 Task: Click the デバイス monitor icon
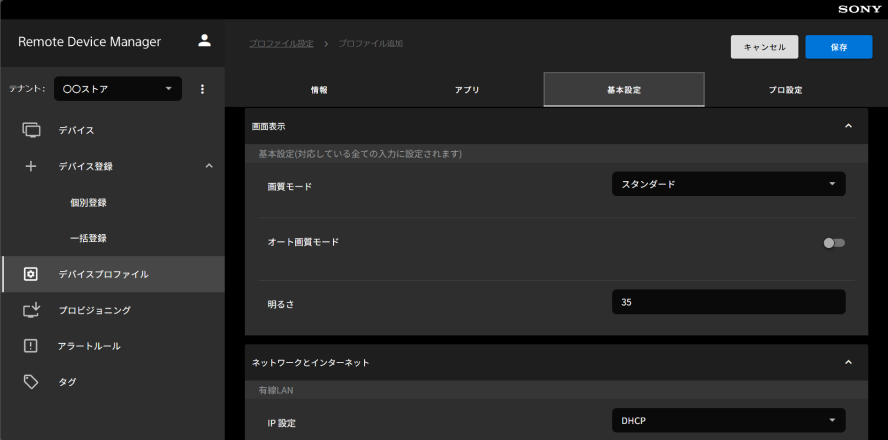[31, 130]
